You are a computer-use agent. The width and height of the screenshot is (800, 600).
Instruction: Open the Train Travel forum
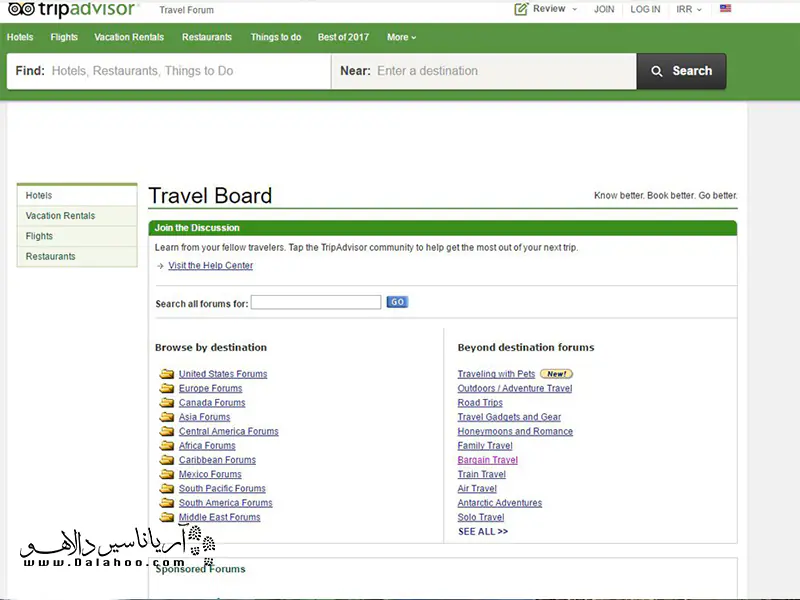click(482, 474)
